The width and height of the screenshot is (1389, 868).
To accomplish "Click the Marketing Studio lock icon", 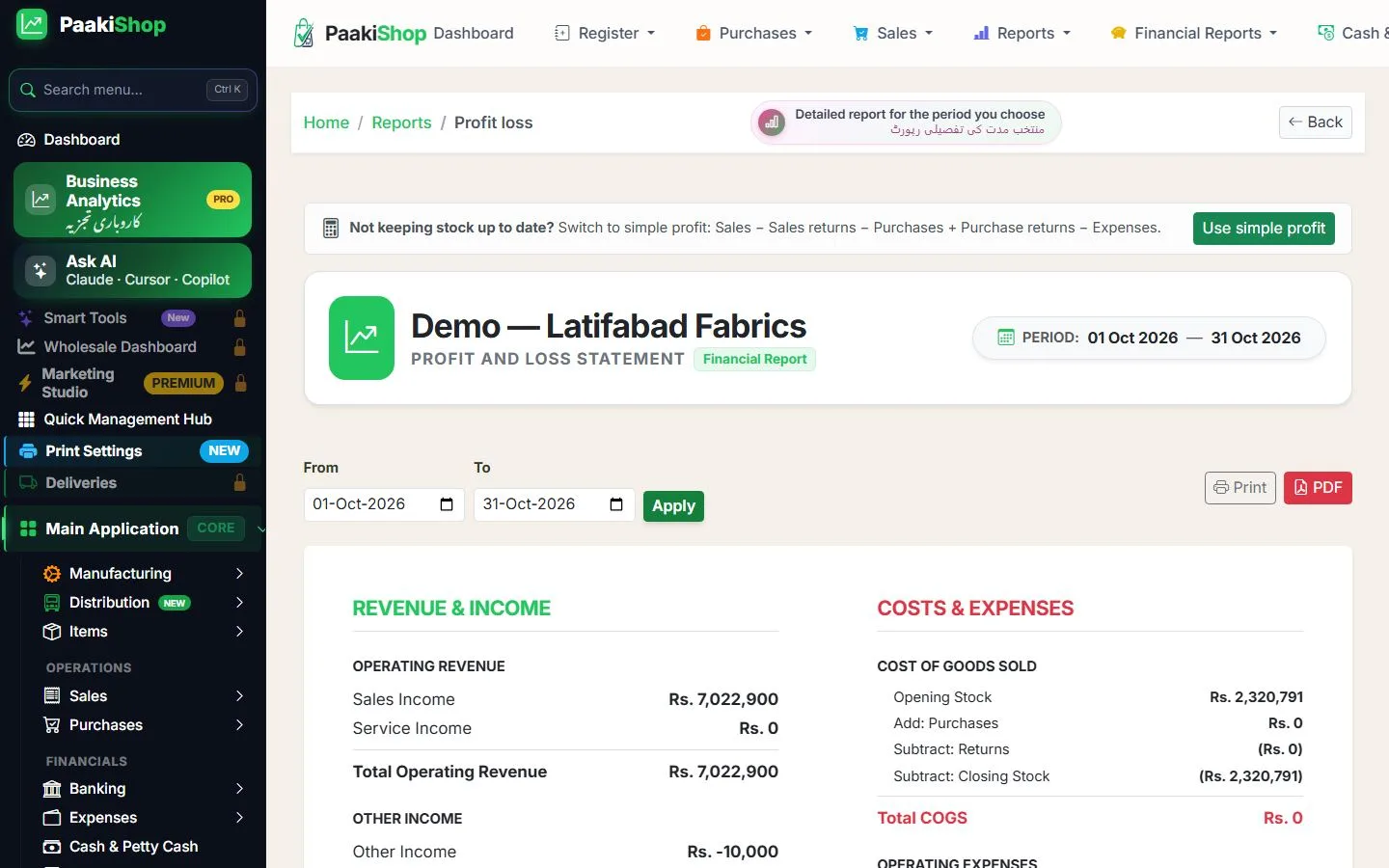I will pyautogui.click(x=241, y=383).
